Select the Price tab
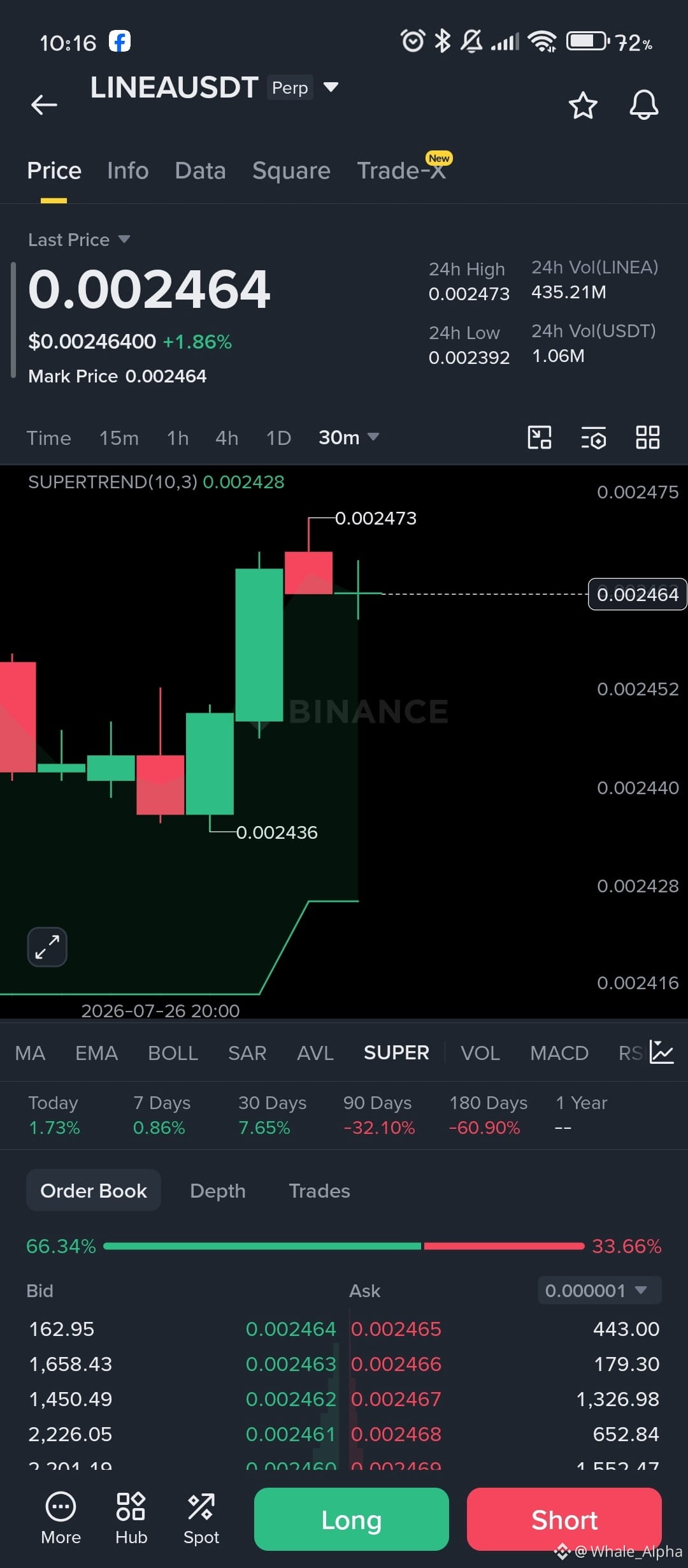The width and height of the screenshot is (688, 1568). [x=54, y=171]
